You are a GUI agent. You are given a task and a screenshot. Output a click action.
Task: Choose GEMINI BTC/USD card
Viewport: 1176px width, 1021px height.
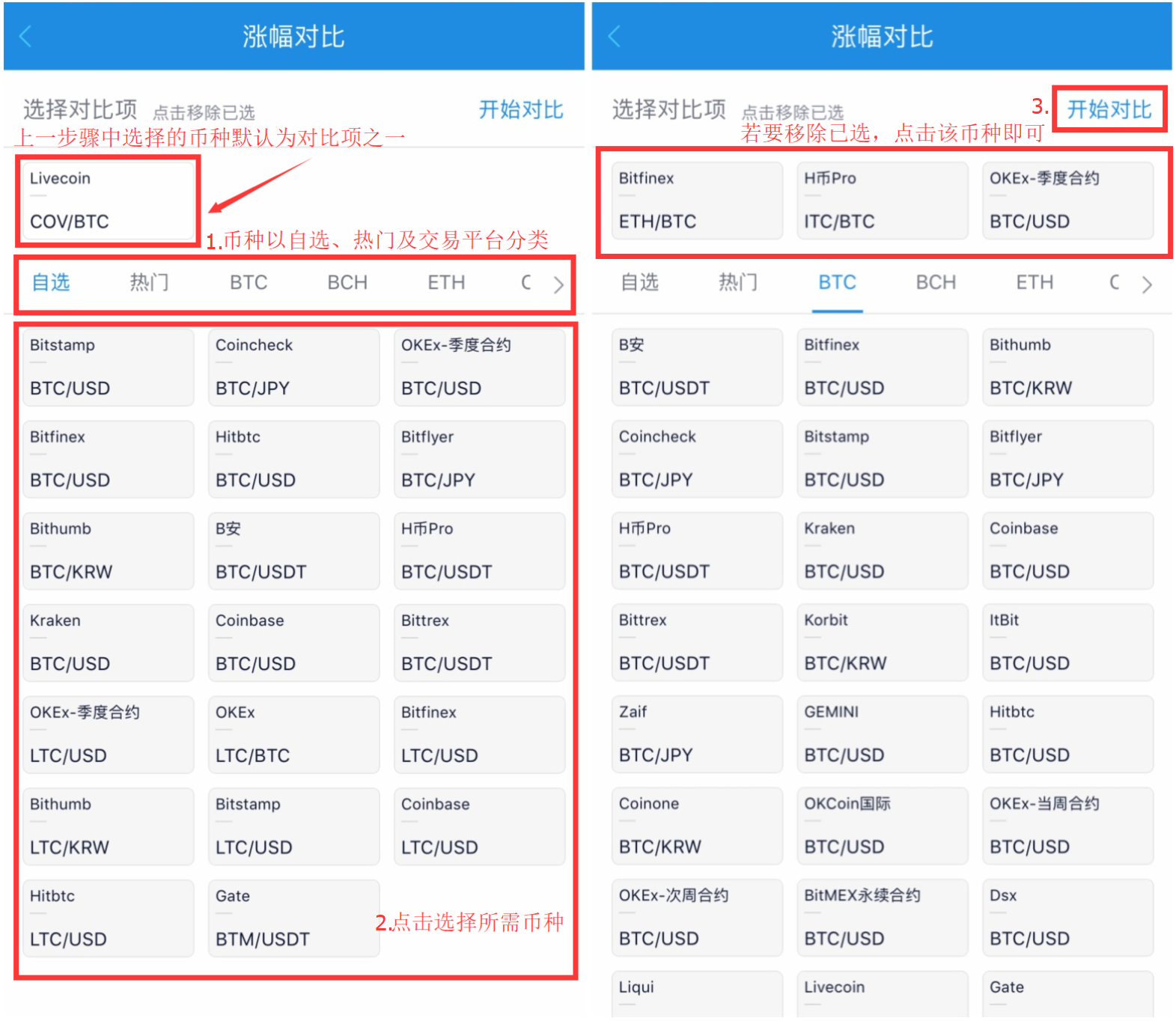[x=883, y=734]
